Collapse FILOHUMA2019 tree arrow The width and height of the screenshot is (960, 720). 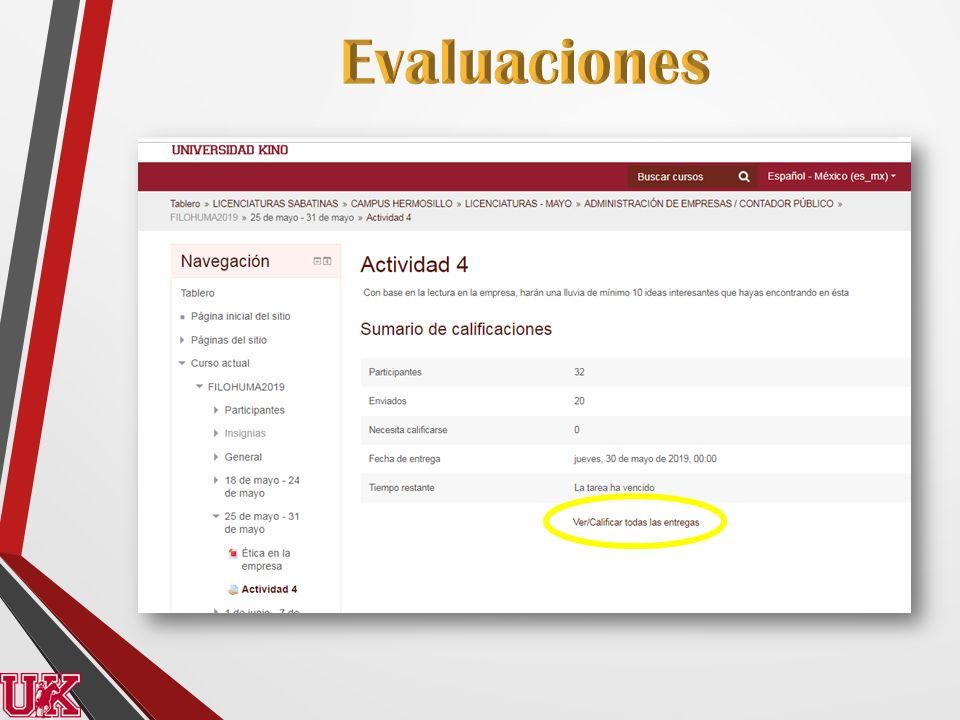(x=199, y=386)
